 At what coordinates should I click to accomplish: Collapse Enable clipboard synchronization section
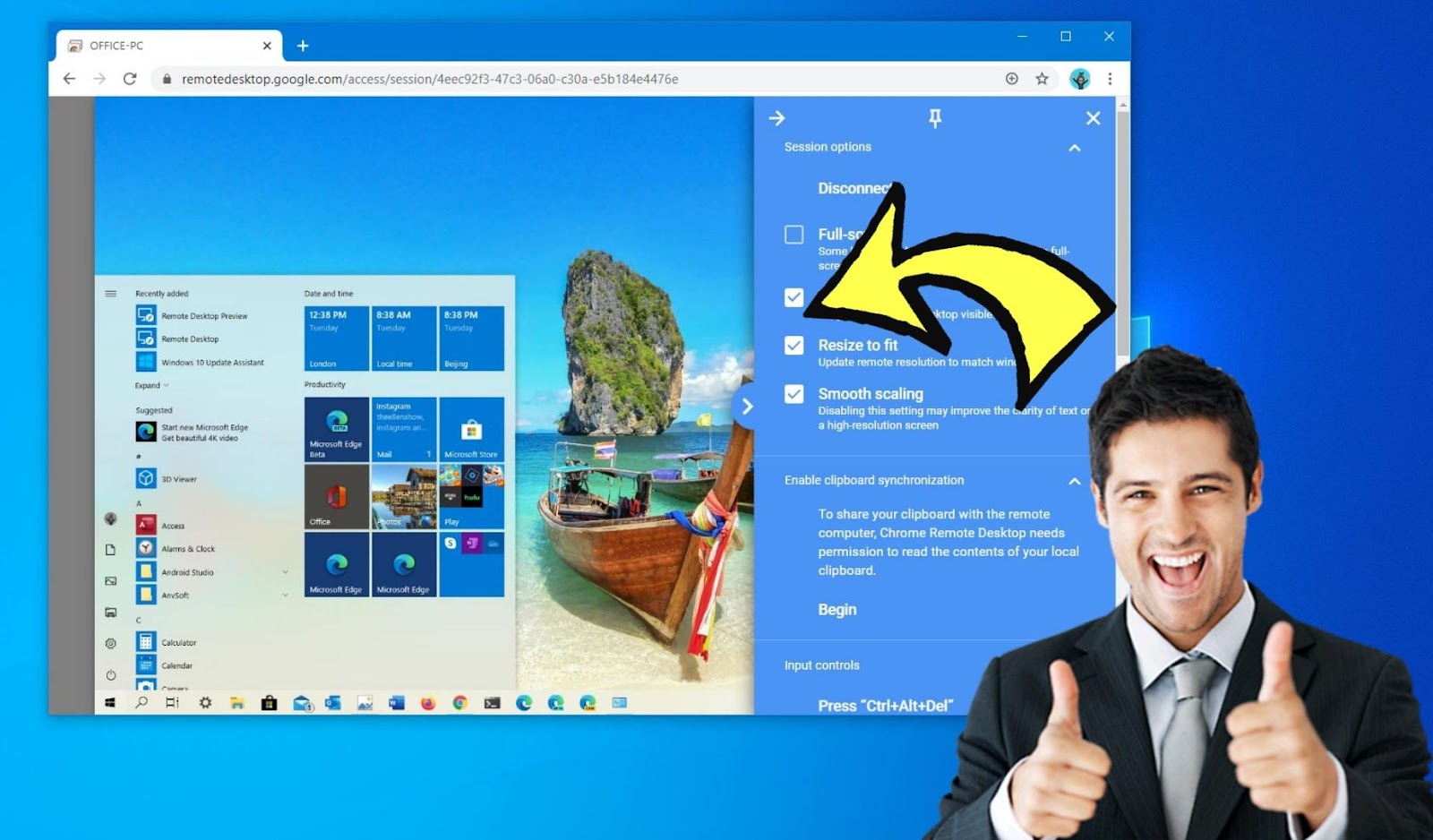click(x=1074, y=481)
